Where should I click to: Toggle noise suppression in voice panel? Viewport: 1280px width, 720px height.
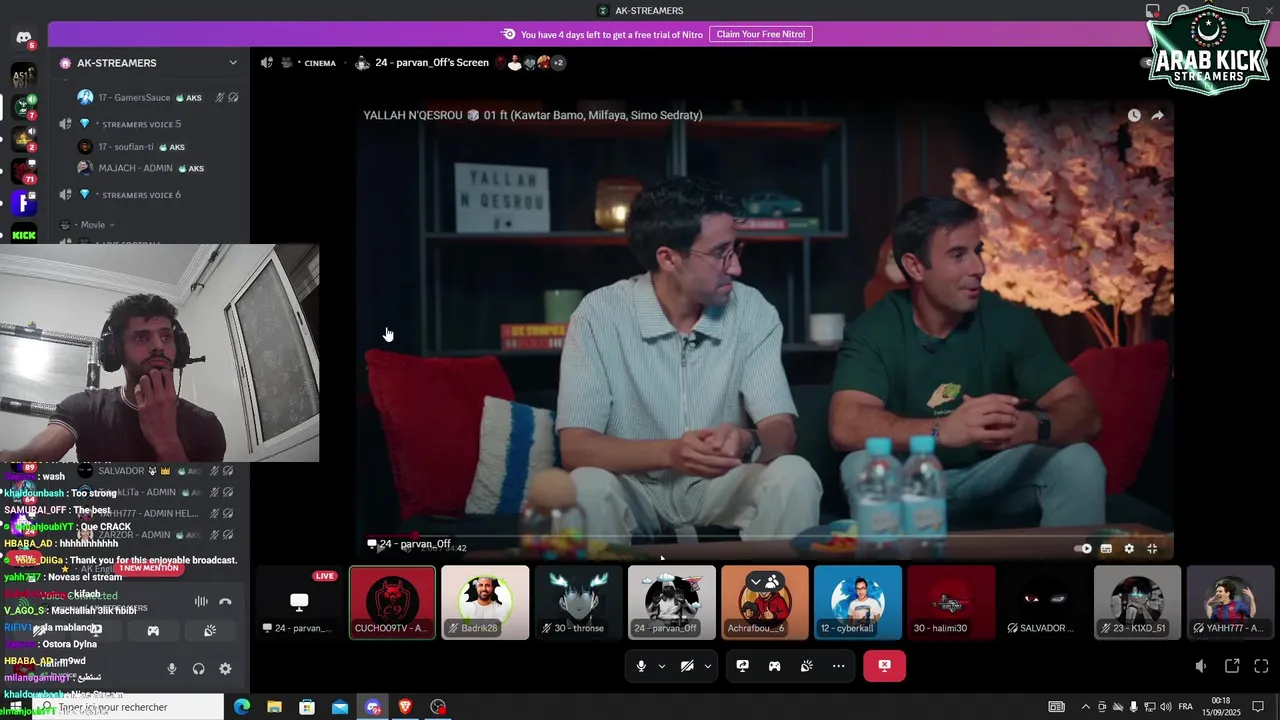(201, 601)
